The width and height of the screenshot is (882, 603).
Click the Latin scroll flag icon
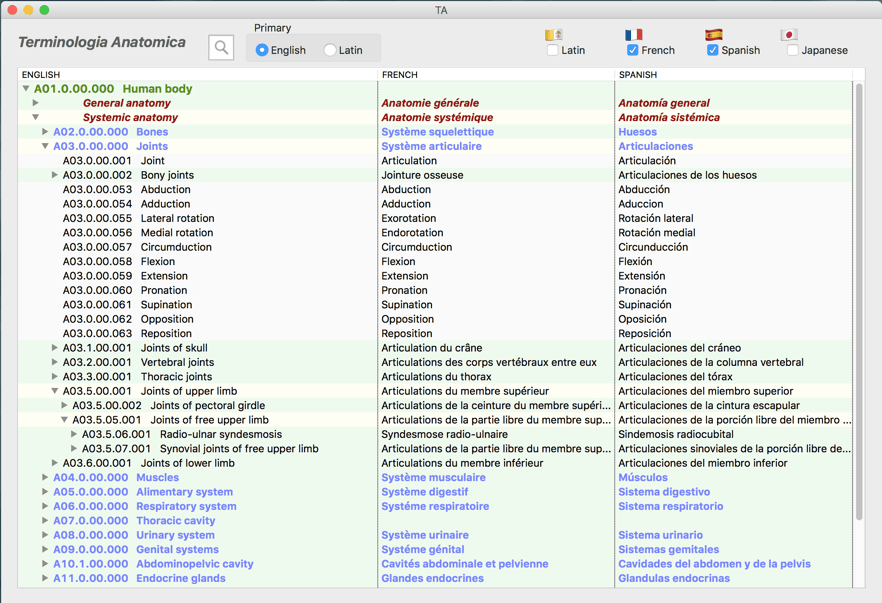[x=553, y=34]
